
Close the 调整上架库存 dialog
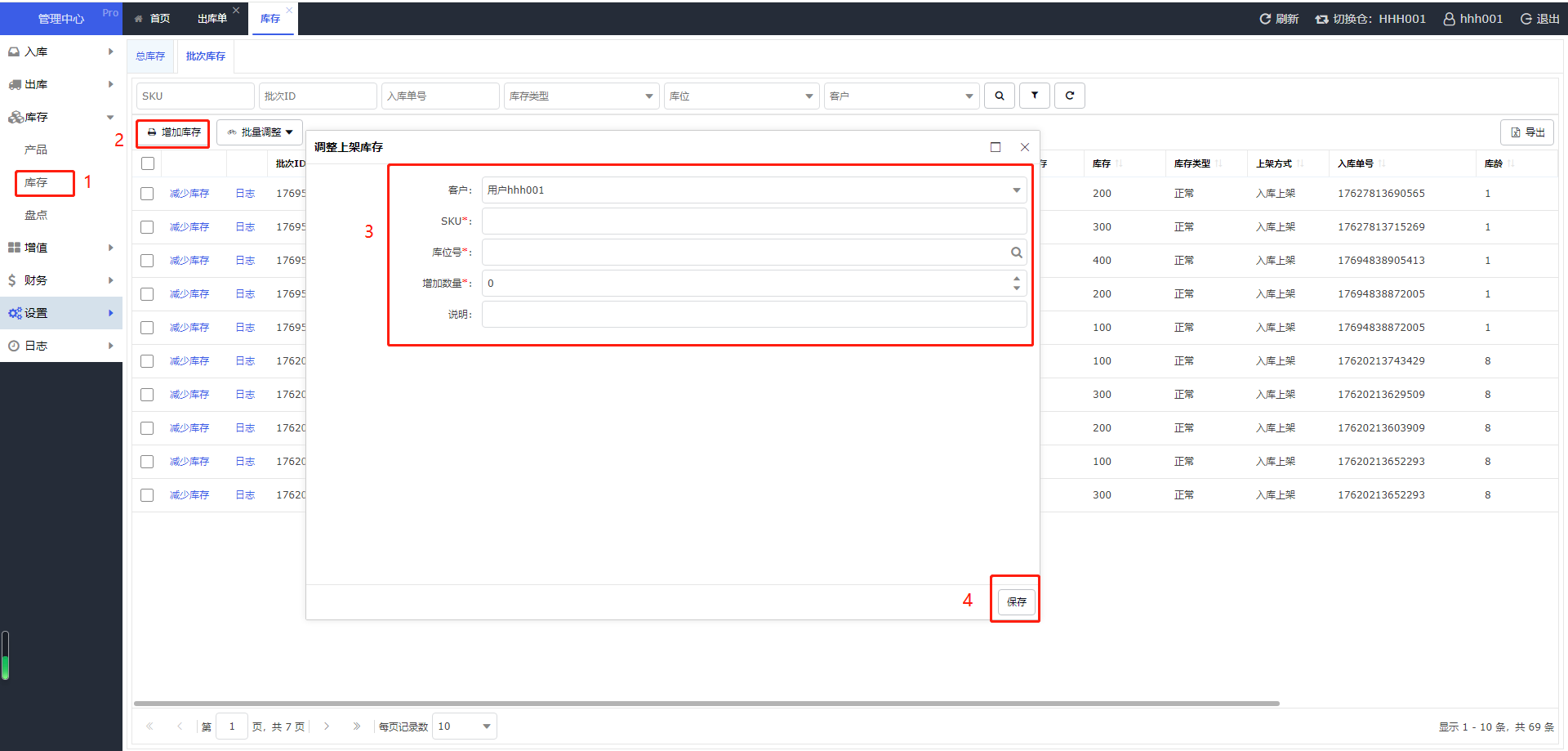[x=1025, y=147]
